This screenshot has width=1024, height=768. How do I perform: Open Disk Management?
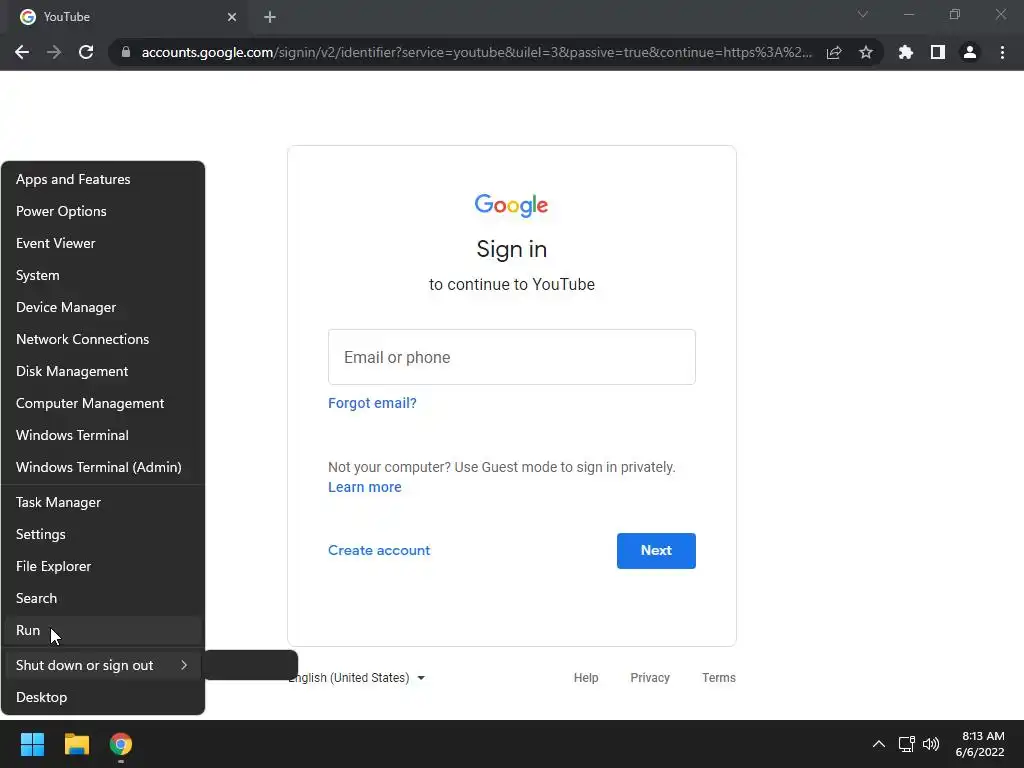[x=103, y=371]
